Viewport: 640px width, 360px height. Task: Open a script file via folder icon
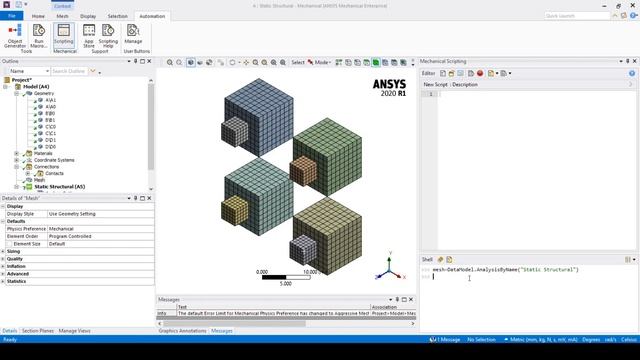(451, 73)
